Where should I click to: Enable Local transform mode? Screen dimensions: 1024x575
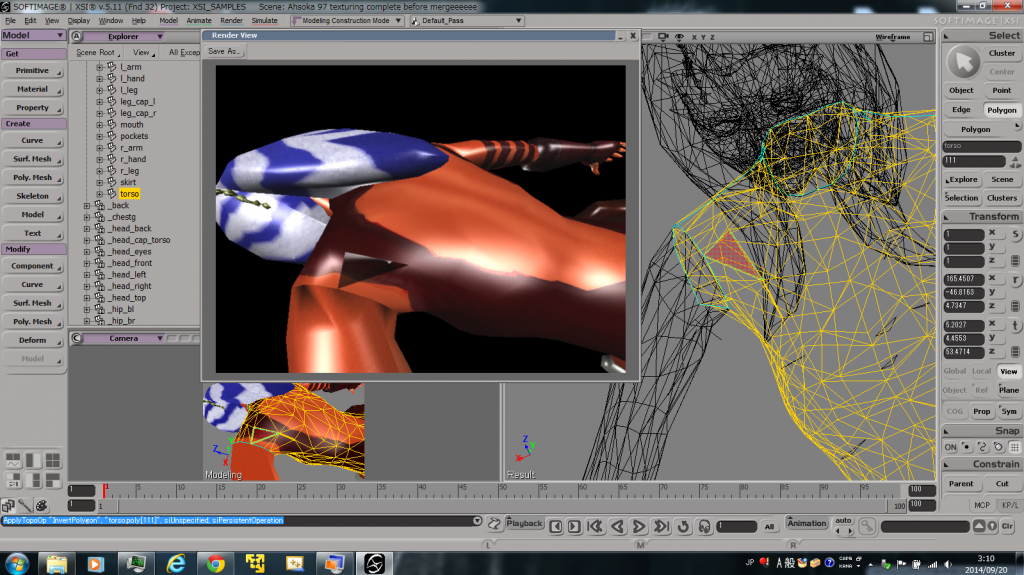981,371
